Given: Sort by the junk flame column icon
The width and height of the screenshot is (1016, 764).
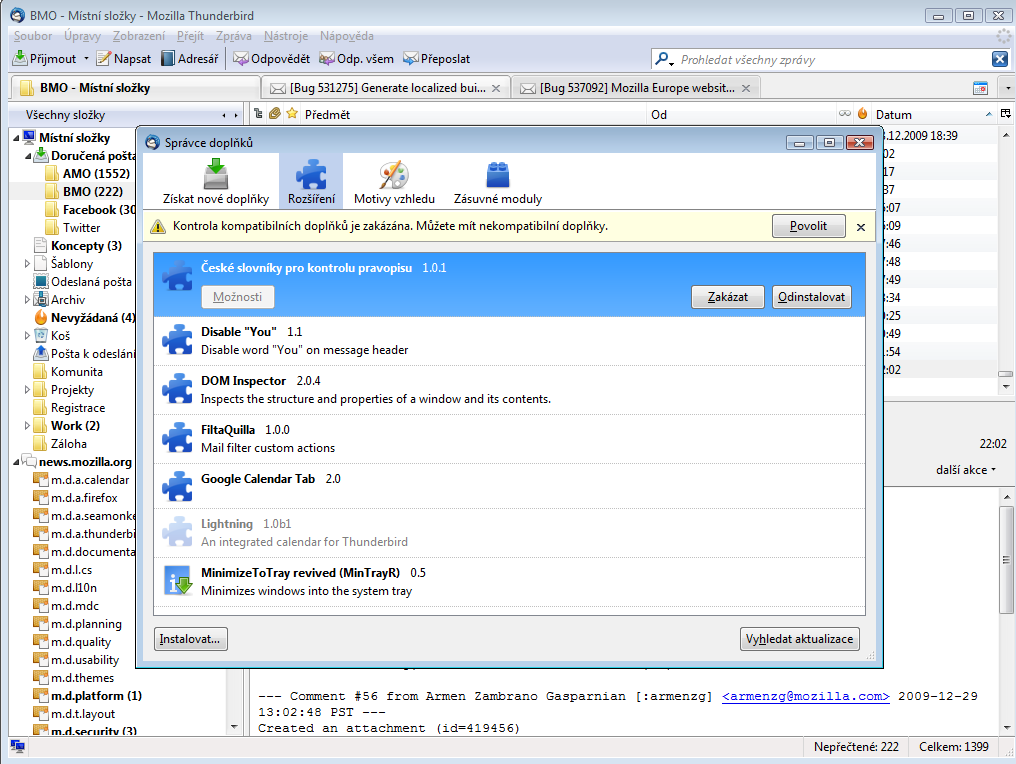Looking at the screenshot, I should (862, 114).
